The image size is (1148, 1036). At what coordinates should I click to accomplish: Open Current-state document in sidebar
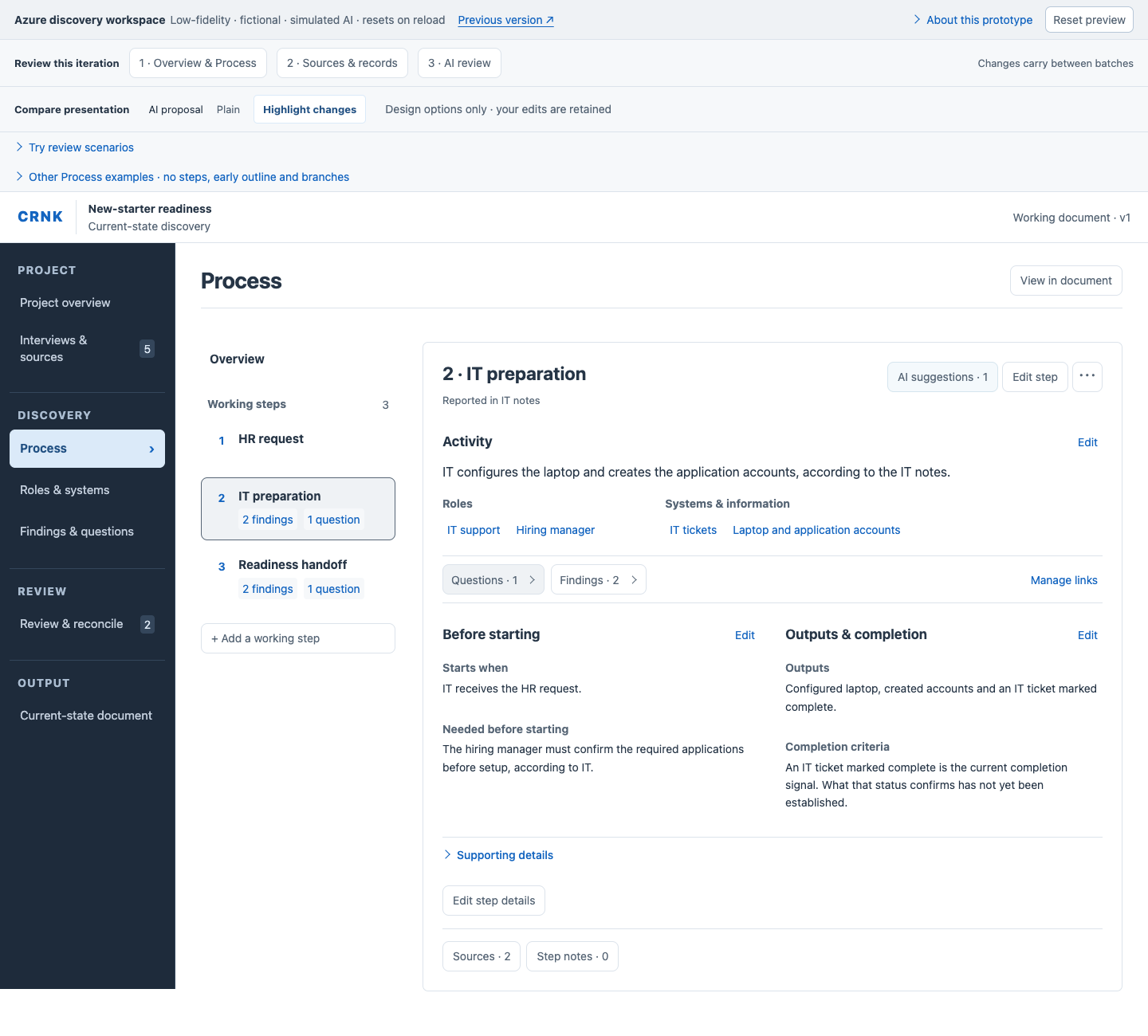(87, 716)
